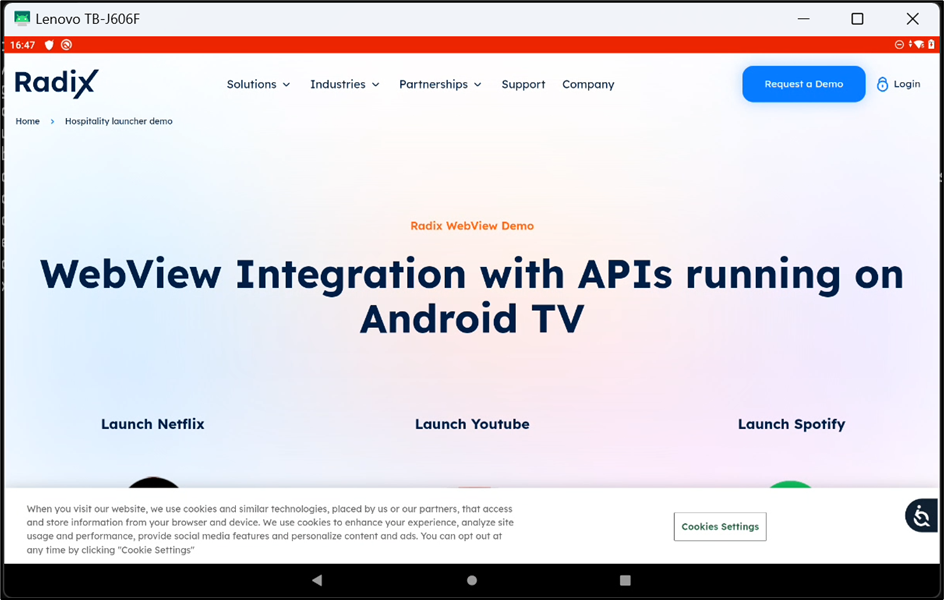
Task: Maximize the Lenovo TB-J606F window
Action: (x=857, y=18)
